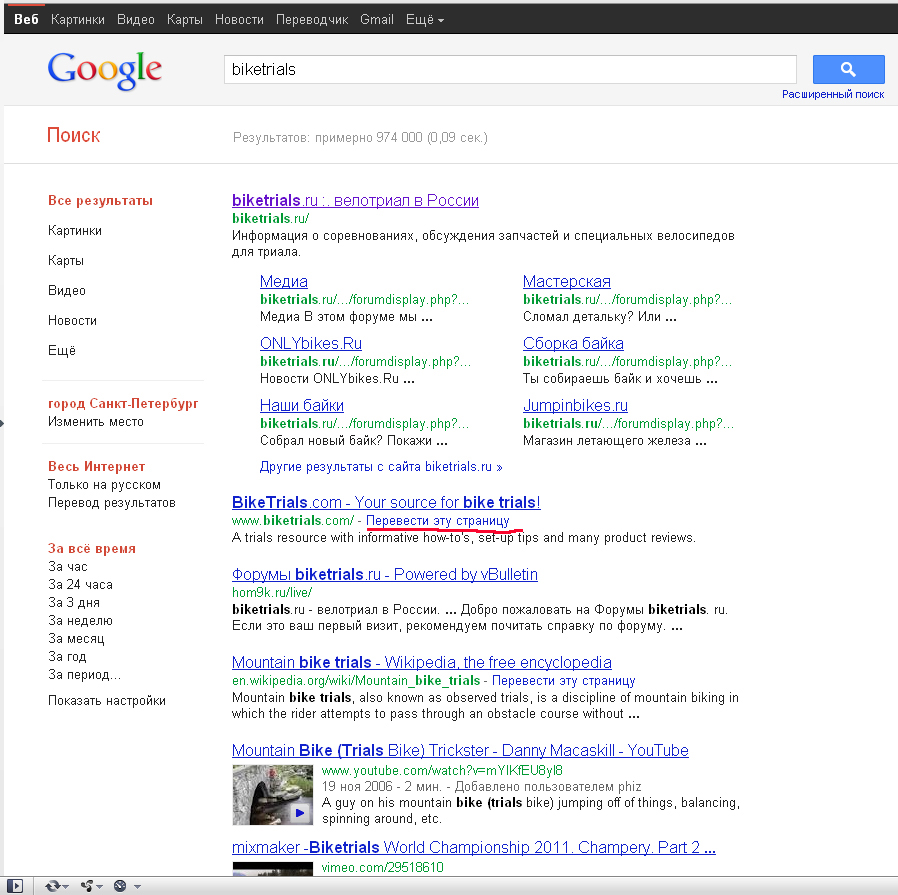
Task: Click the Opera Link sync icon
Action: pyautogui.click(x=51, y=886)
